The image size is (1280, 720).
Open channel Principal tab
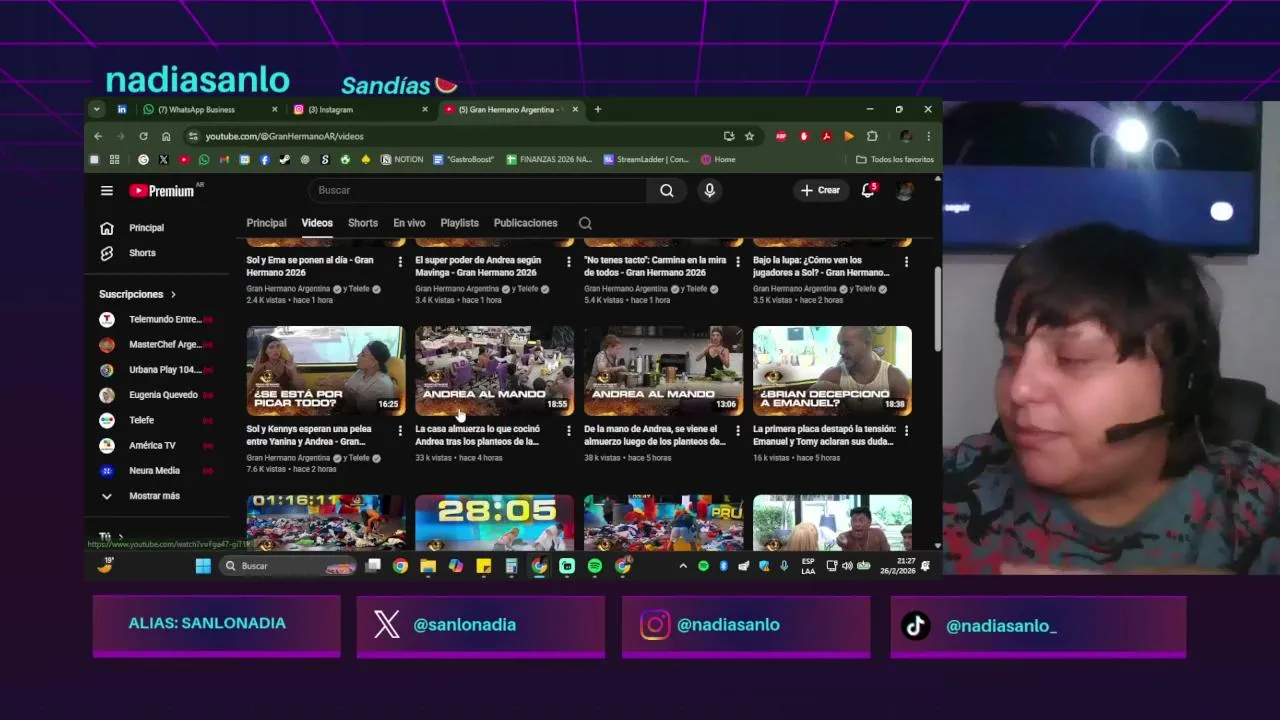point(266,223)
